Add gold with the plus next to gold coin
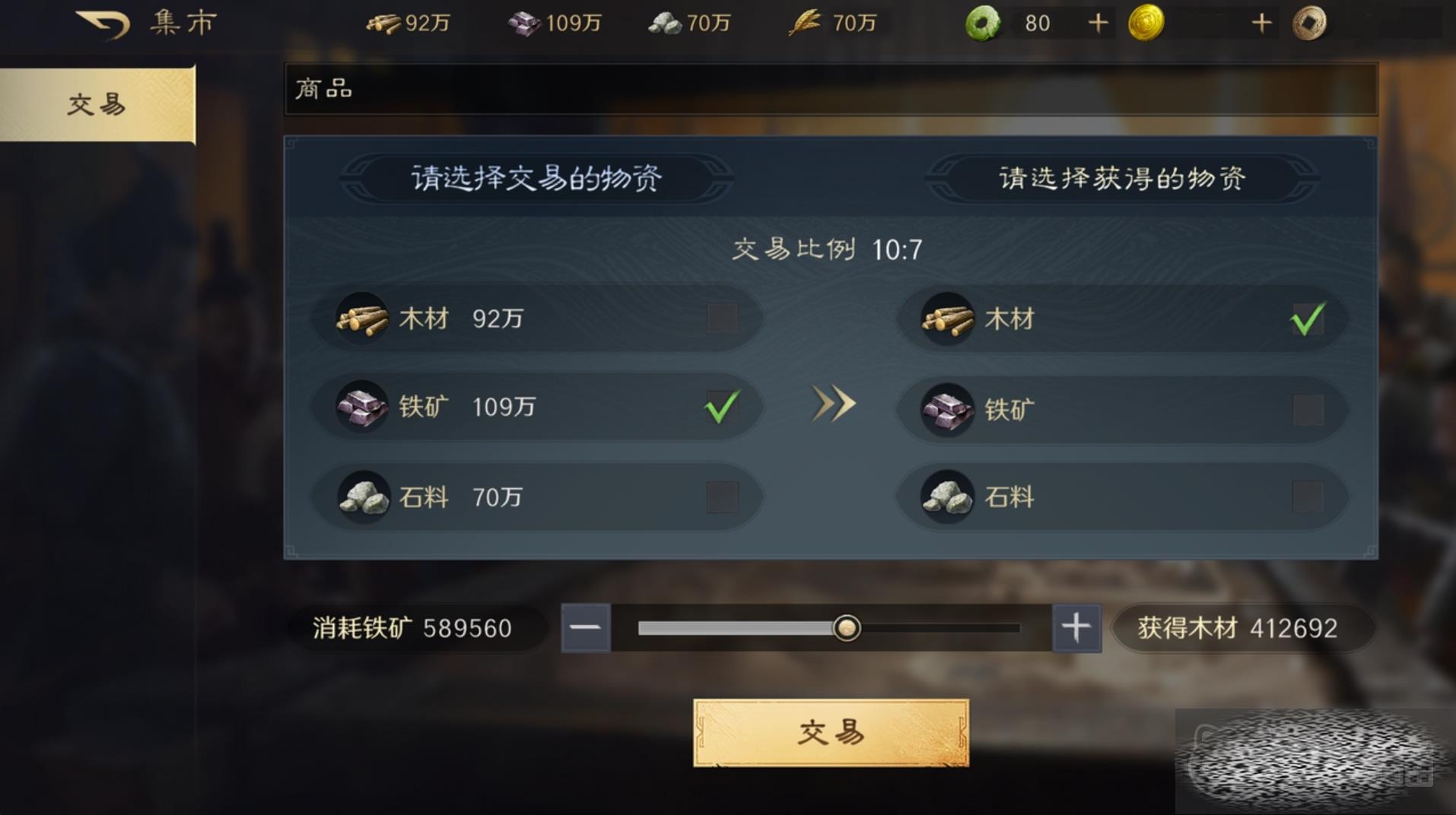1456x815 pixels. (1261, 24)
